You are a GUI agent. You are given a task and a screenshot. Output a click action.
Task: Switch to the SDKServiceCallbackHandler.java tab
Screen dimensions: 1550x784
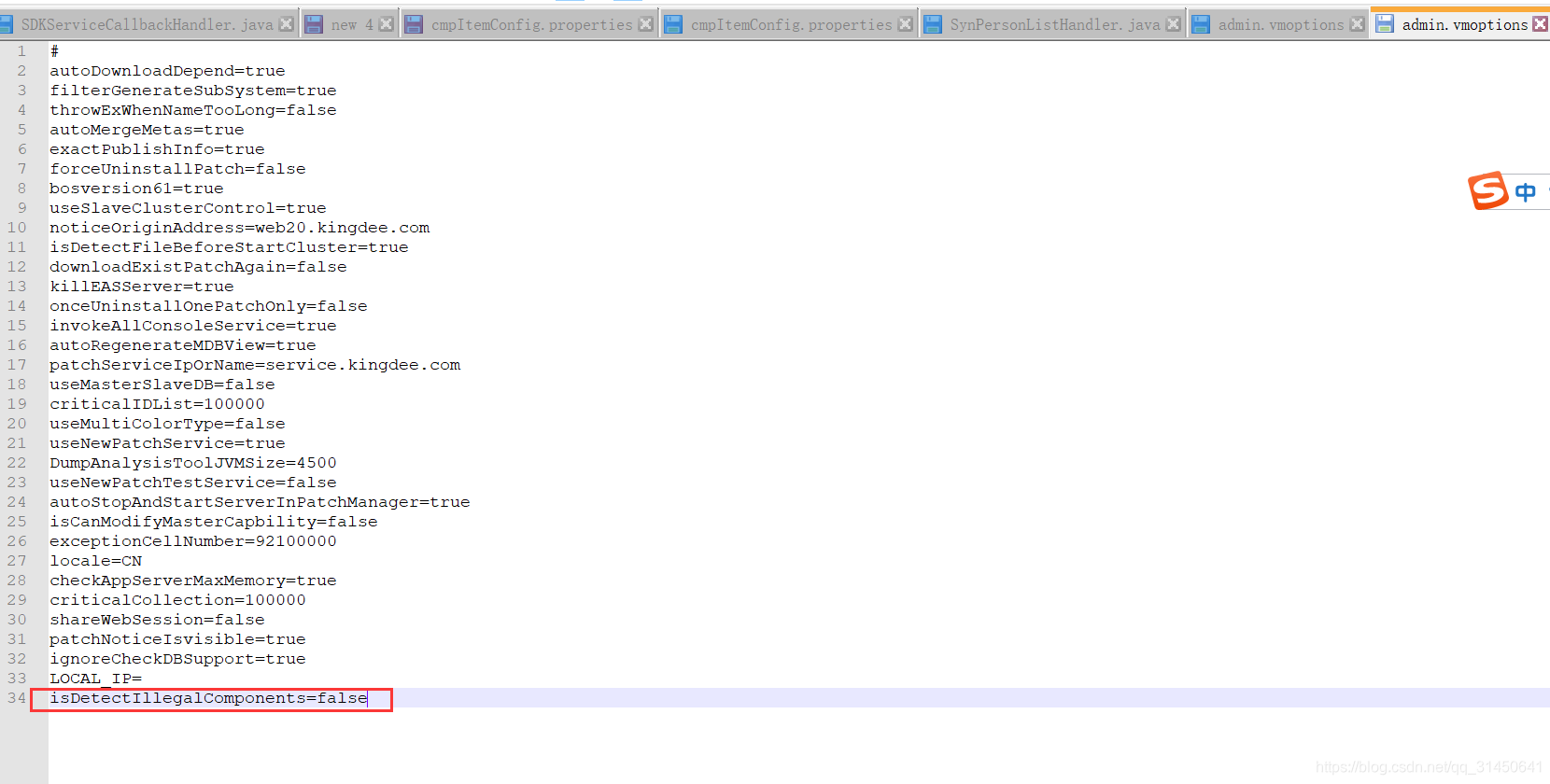tap(148, 24)
